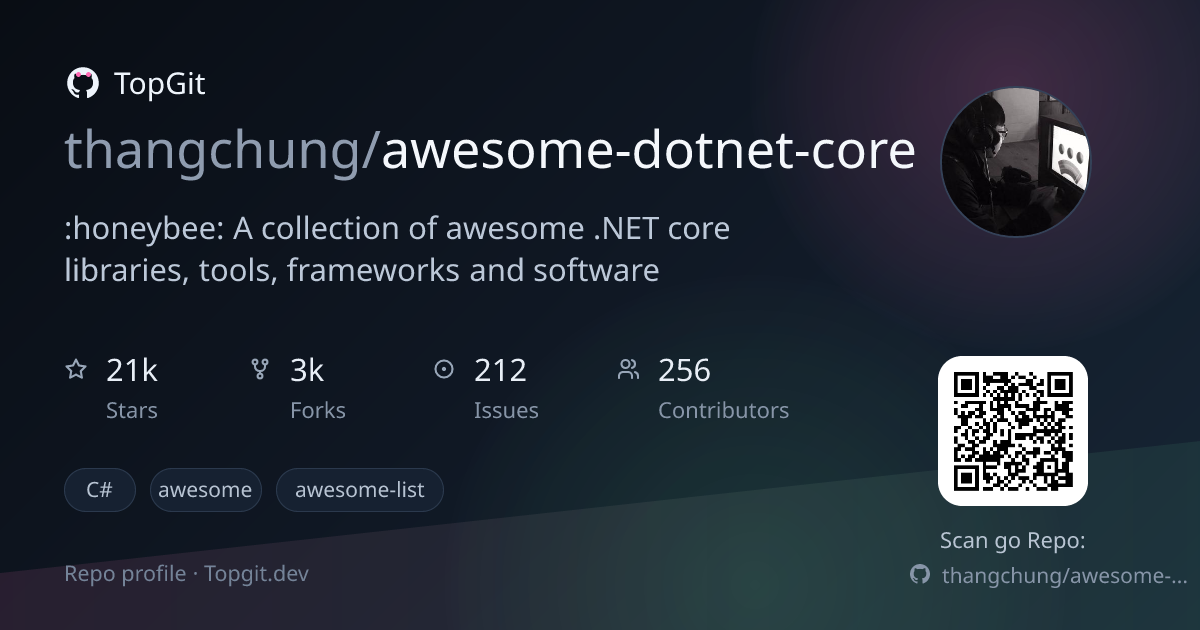Click the thangchung avatar photo

click(1015, 162)
